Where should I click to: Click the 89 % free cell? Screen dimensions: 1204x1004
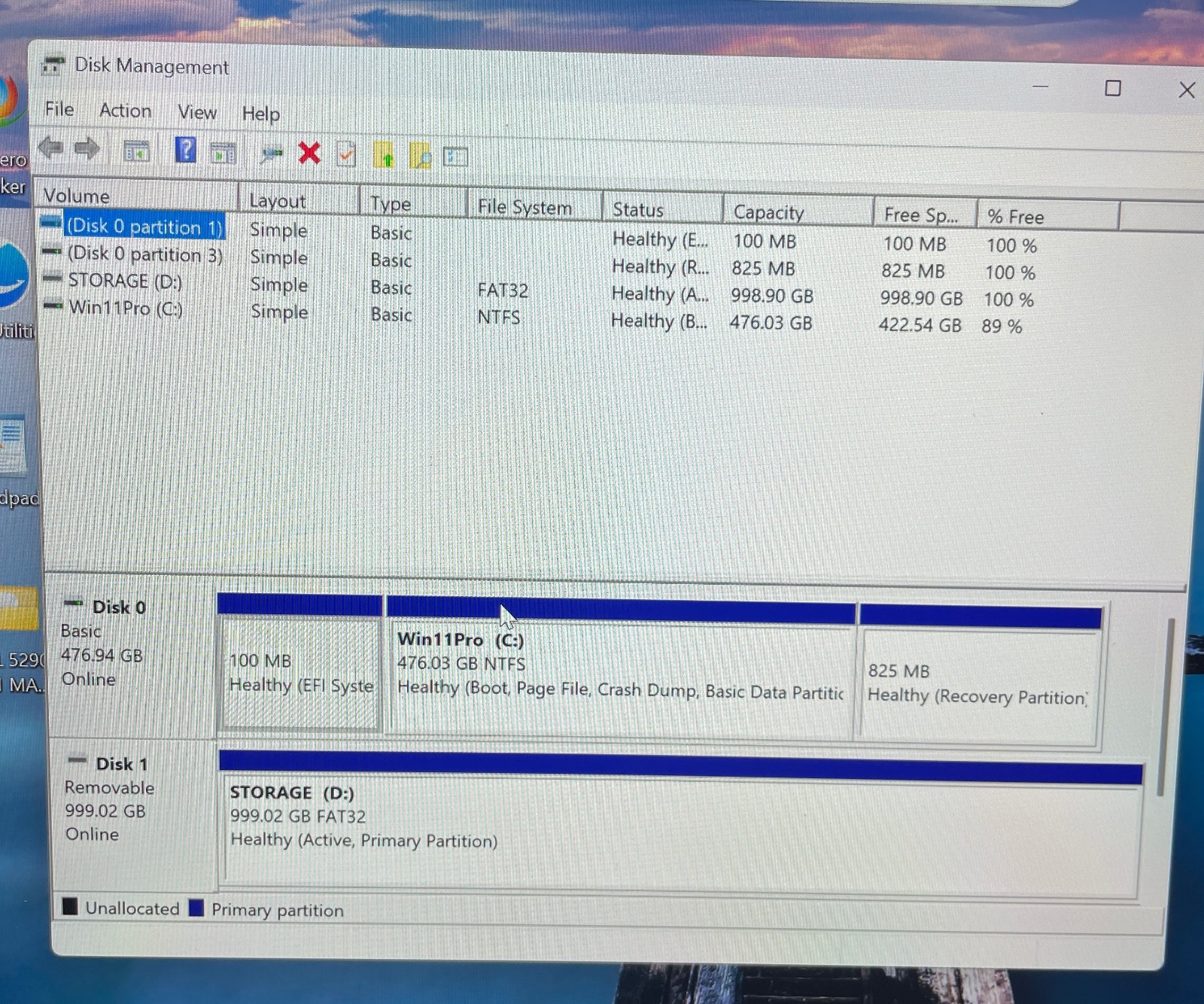[1002, 326]
